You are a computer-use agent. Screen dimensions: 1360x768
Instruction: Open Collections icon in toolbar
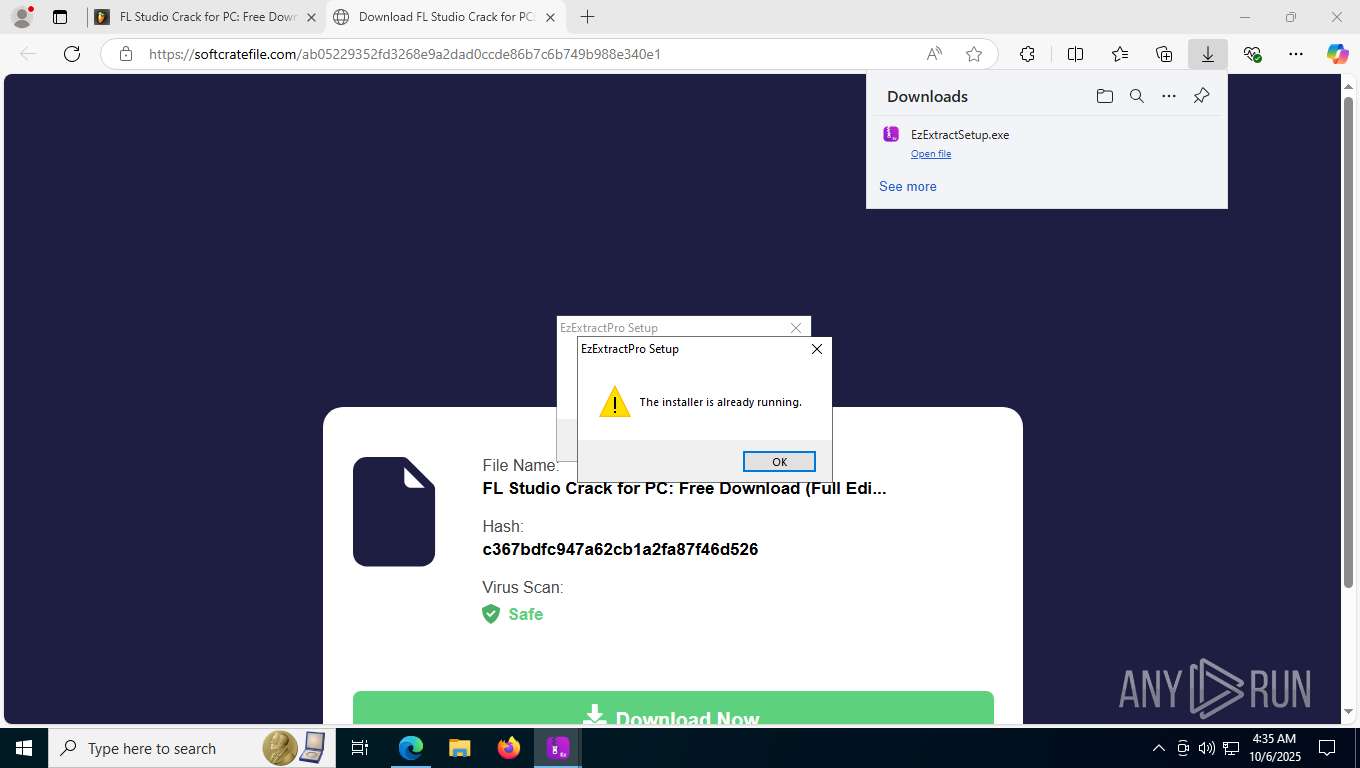(1164, 54)
